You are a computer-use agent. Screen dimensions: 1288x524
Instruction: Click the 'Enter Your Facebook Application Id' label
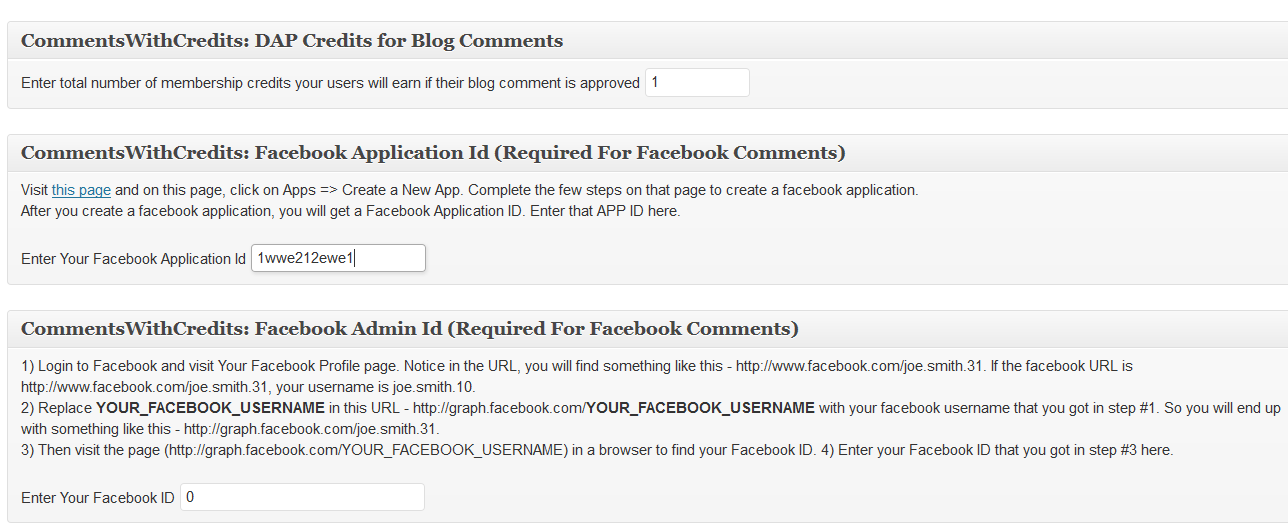[133, 259]
